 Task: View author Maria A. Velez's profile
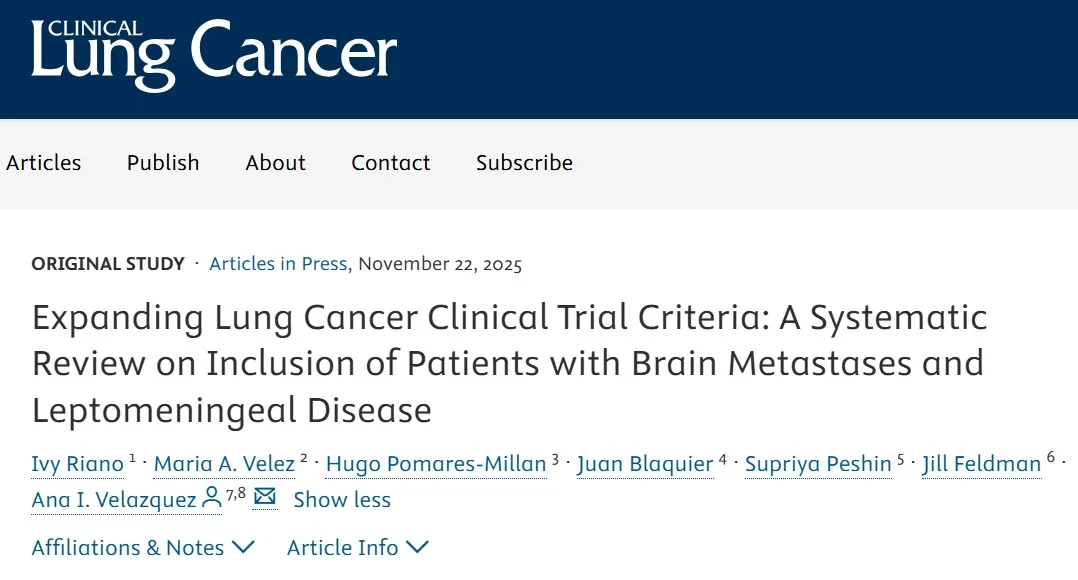click(224, 464)
